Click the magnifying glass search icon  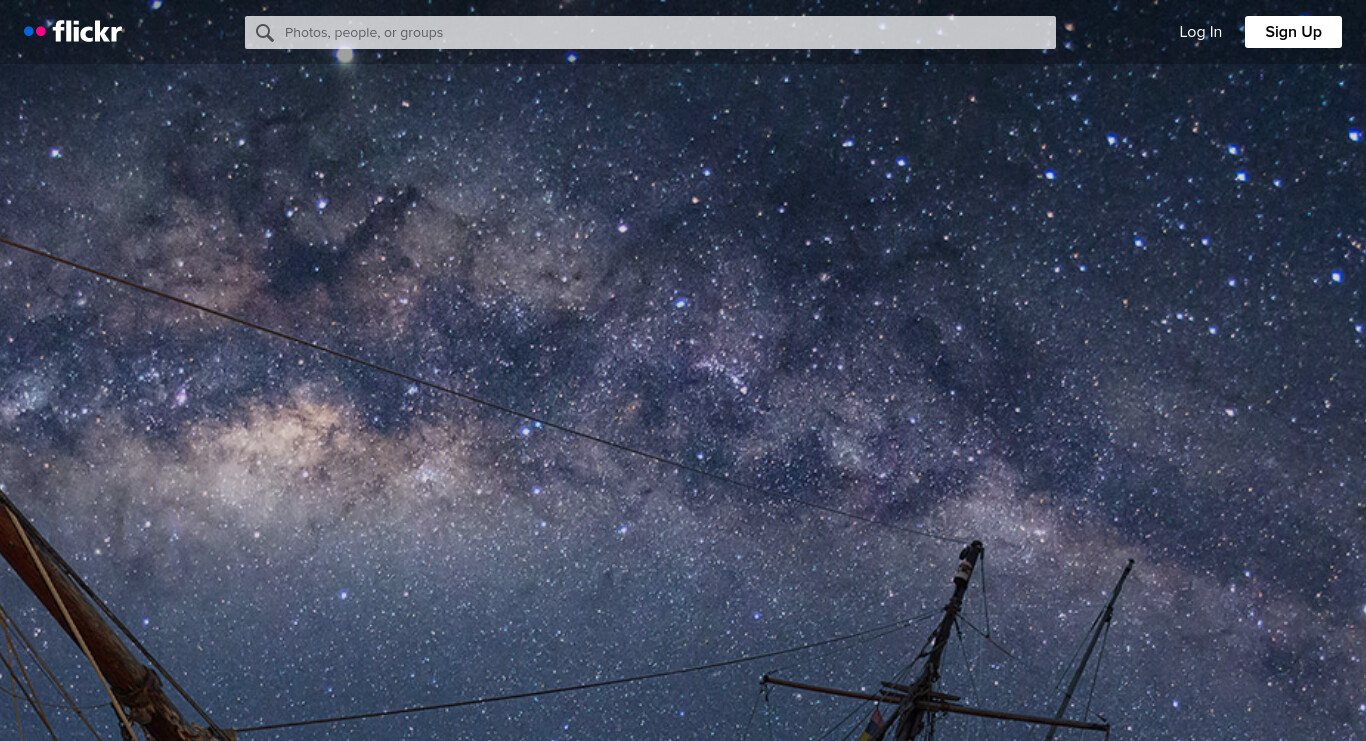pyautogui.click(x=265, y=33)
